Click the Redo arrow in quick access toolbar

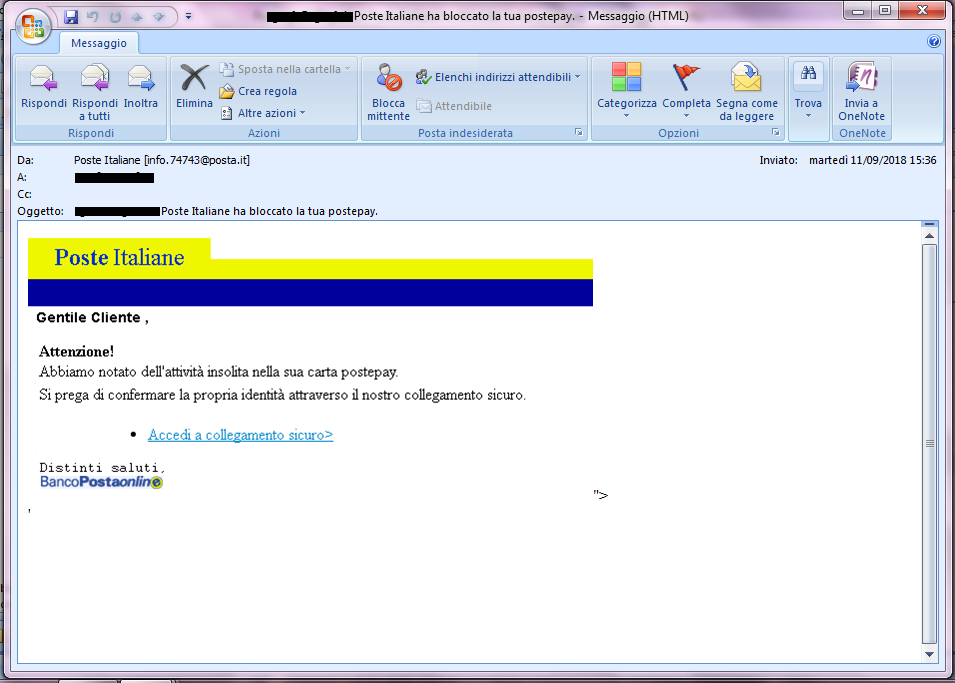[115, 17]
